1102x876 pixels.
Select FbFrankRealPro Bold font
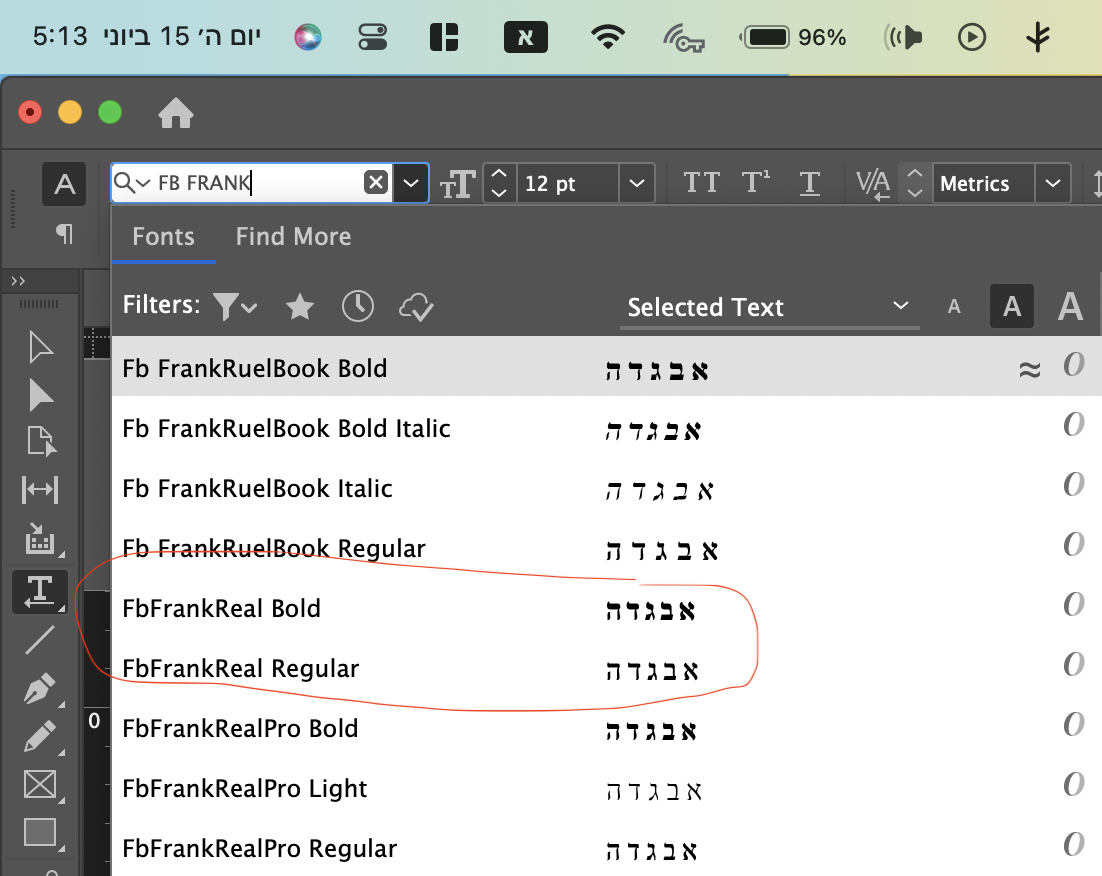[606, 728]
